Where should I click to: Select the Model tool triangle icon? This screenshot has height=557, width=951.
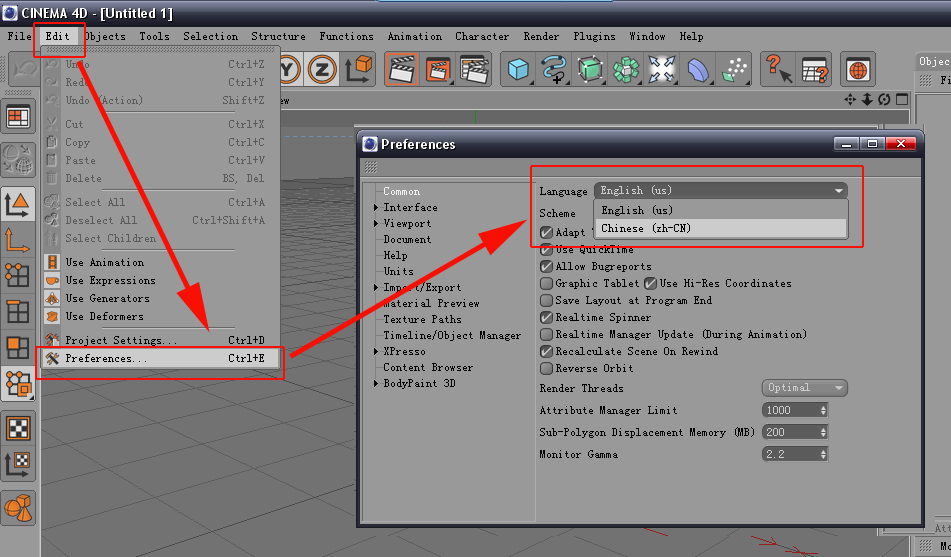[18, 204]
